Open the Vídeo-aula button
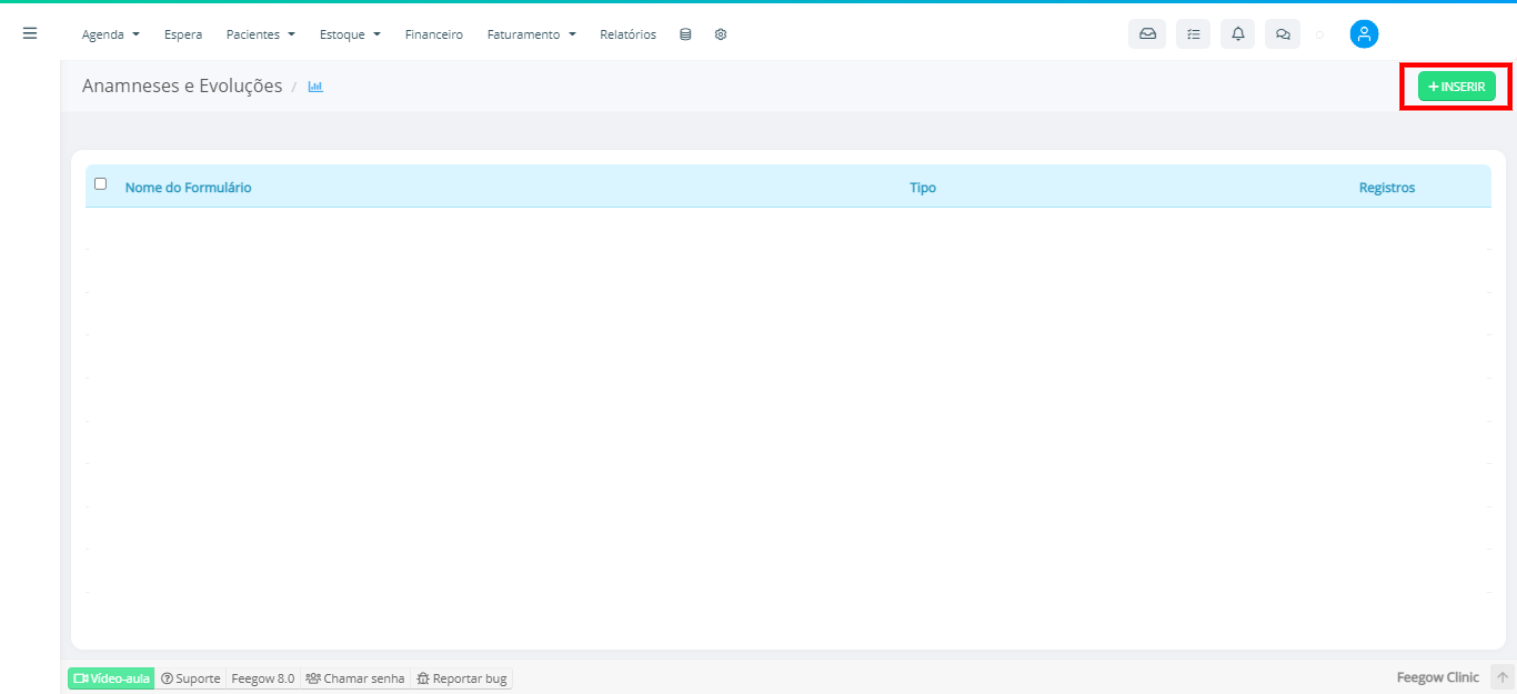The width and height of the screenshot is (1517, 694). tap(111, 678)
